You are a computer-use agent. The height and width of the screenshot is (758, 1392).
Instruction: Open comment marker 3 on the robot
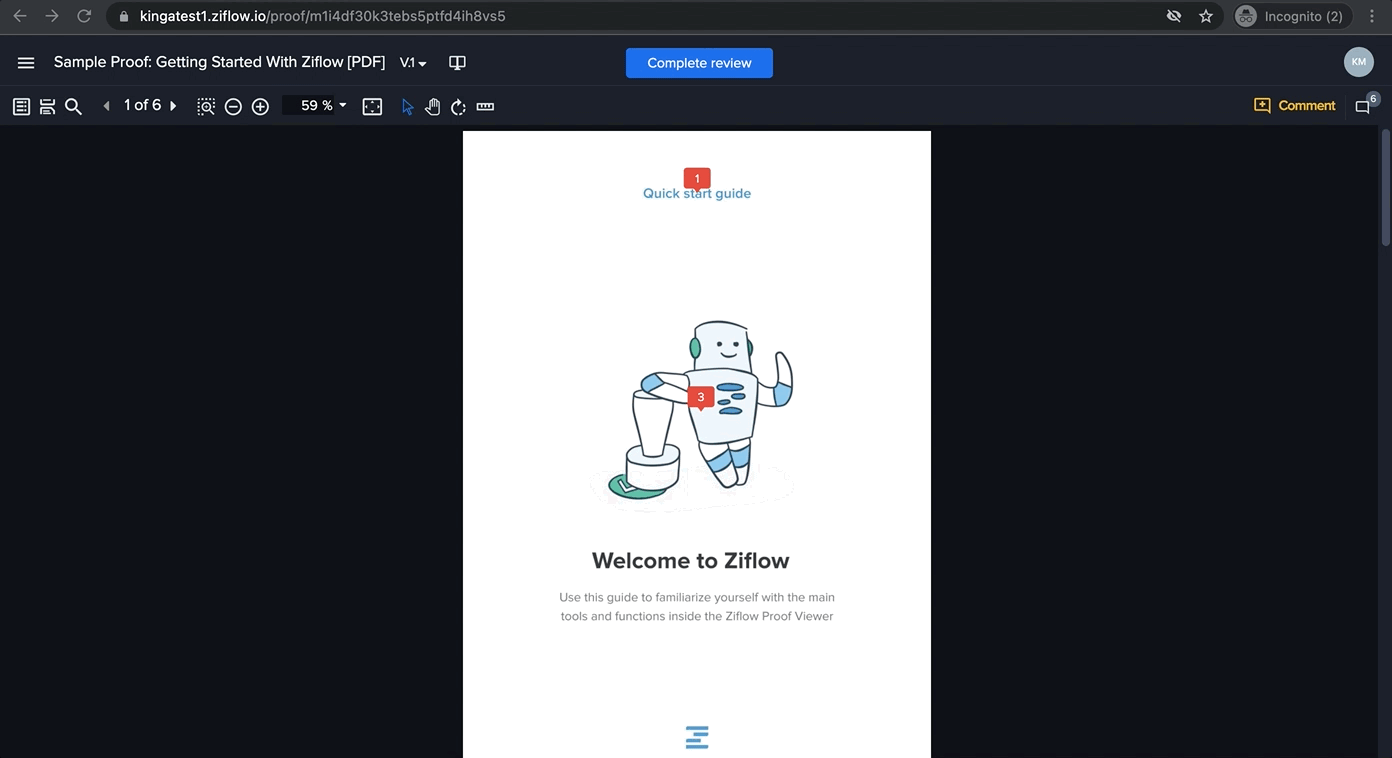[700, 398]
